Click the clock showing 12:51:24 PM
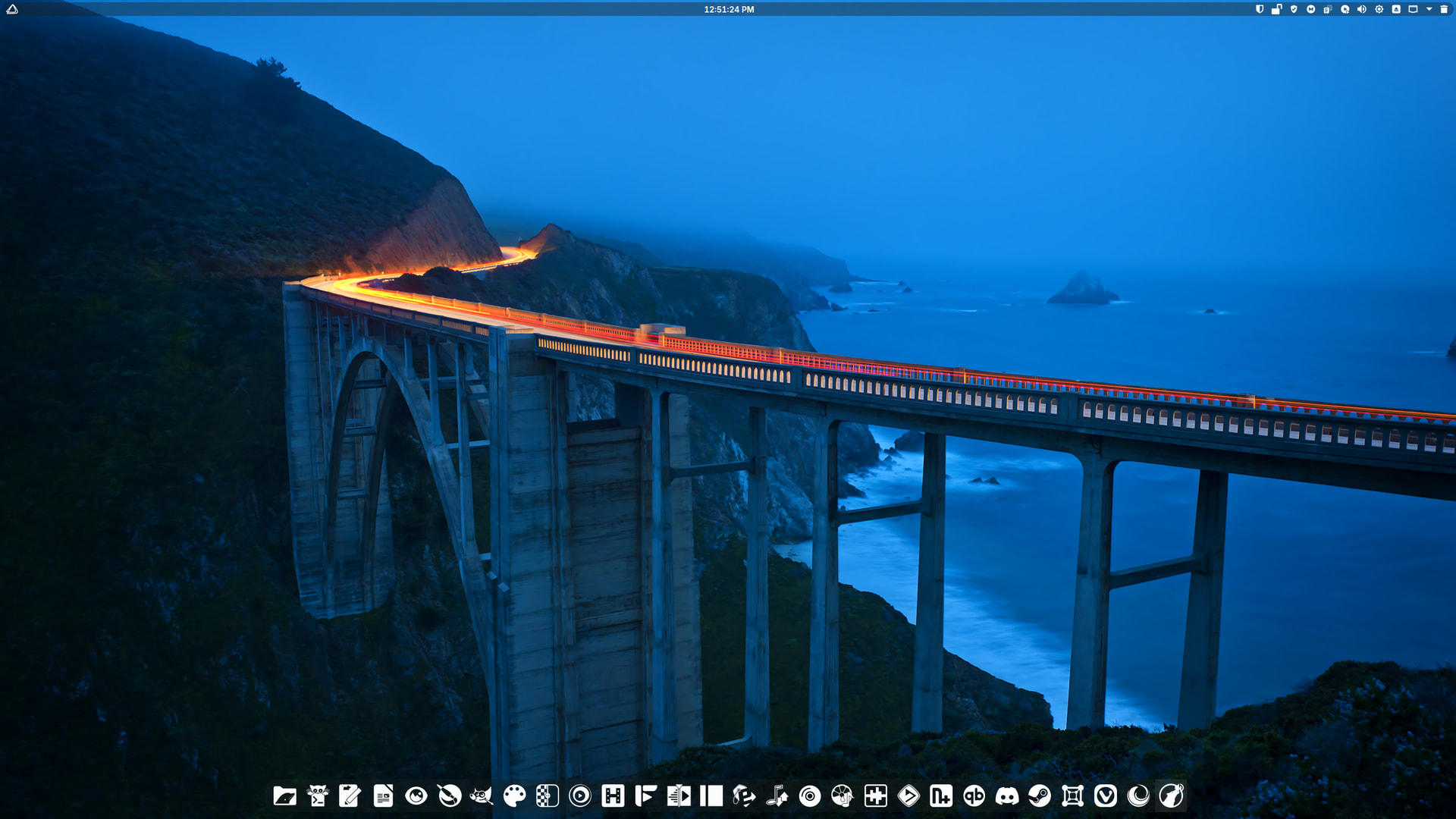The height and width of the screenshot is (819, 1456). [x=728, y=9]
